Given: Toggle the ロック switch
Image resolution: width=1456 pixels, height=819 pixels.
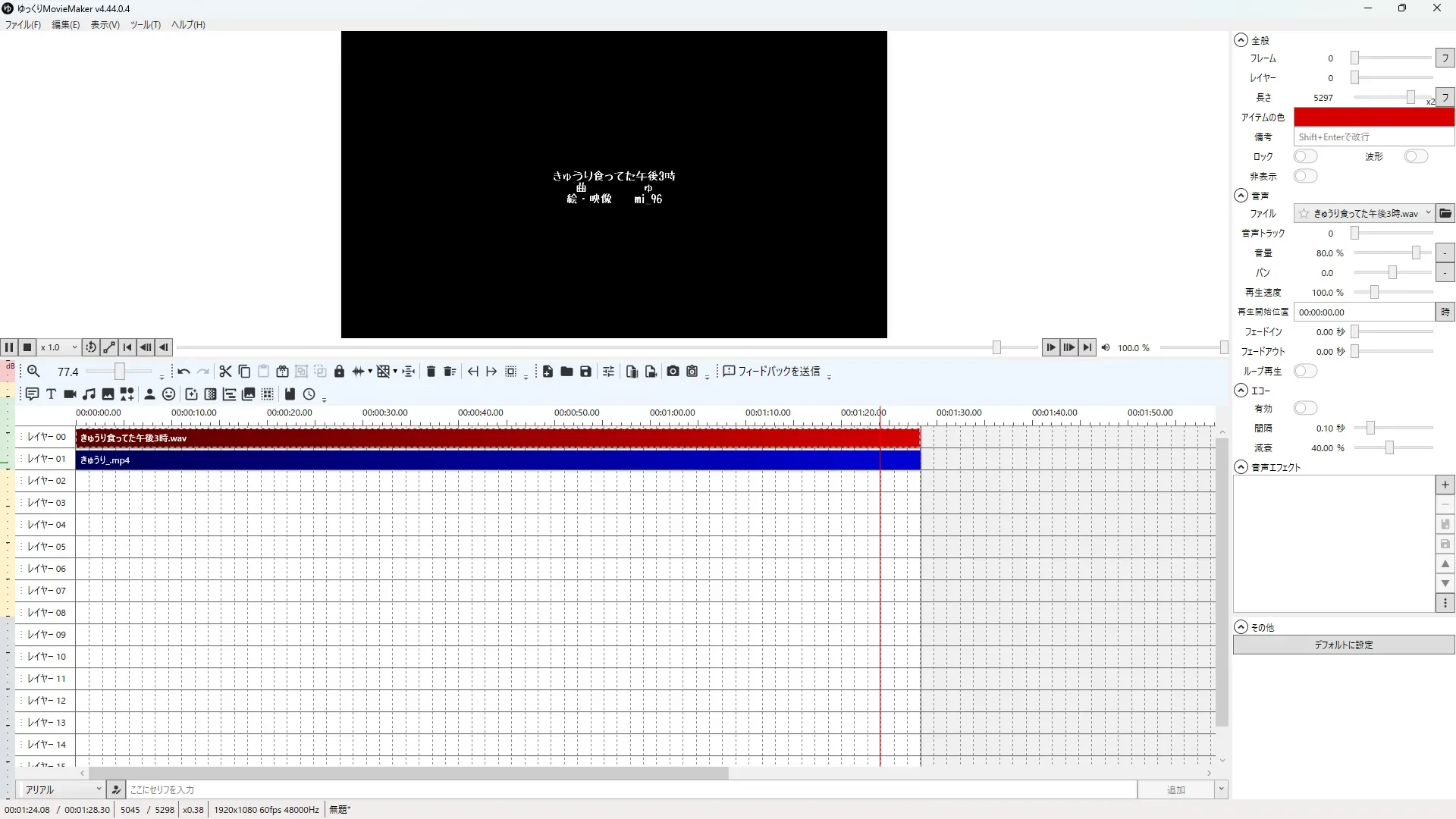Looking at the screenshot, I should click(x=1305, y=156).
